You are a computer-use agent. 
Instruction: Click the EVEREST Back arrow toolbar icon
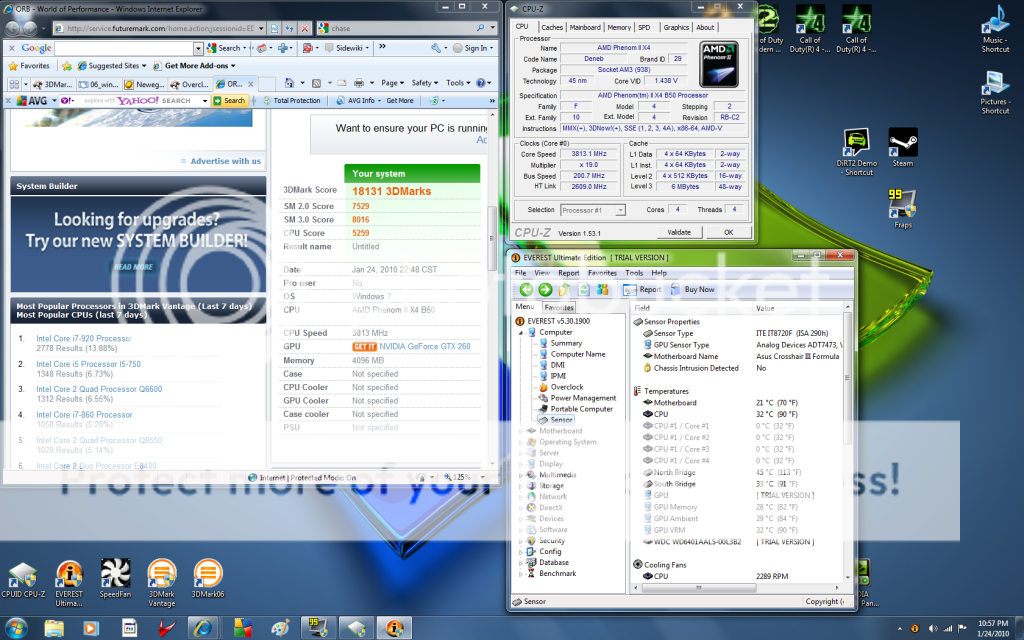[526, 289]
